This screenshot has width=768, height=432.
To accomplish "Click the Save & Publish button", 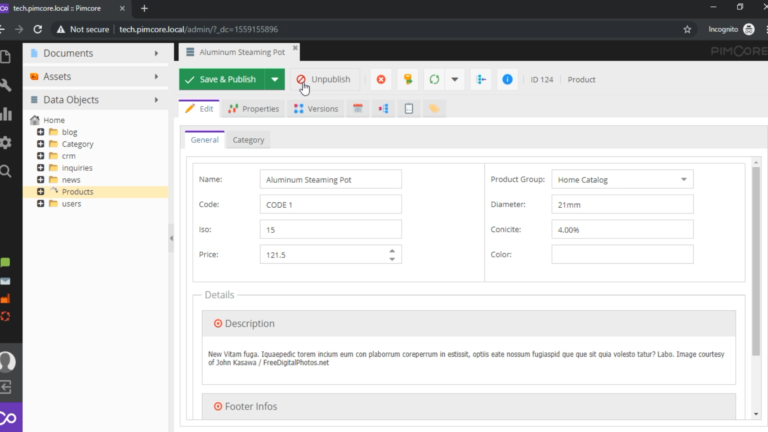I will pos(222,79).
